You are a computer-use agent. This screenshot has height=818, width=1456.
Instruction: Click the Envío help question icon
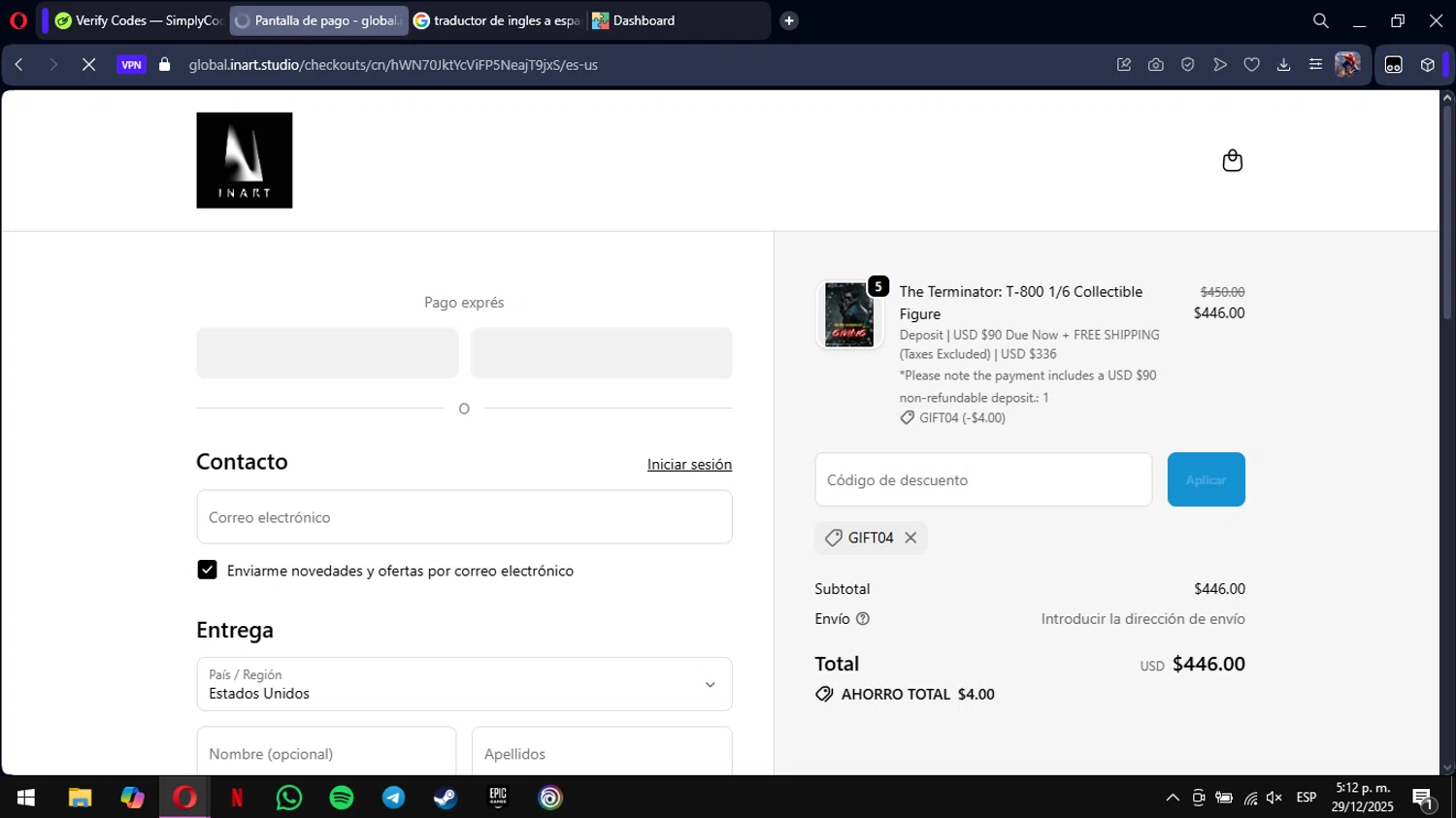click(x=863, y=619)
